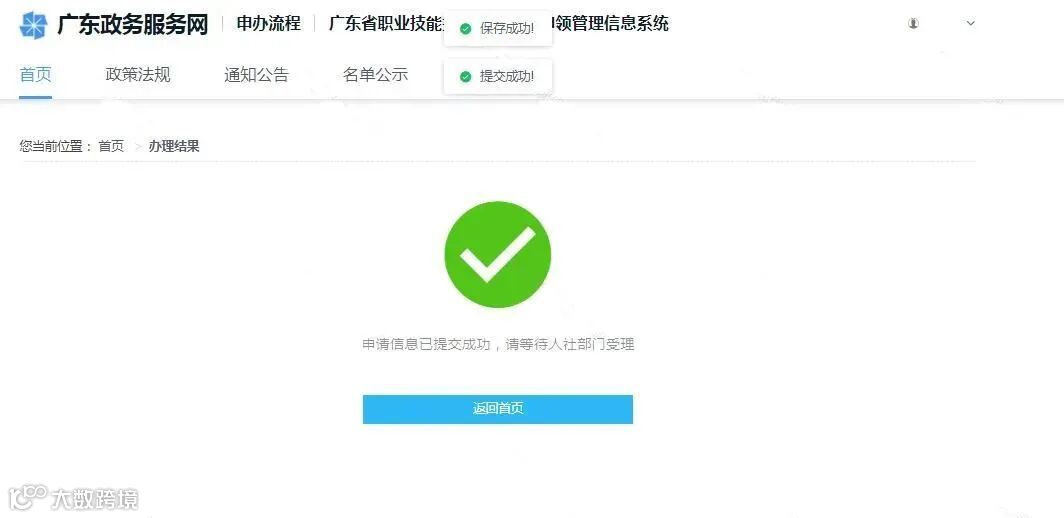1064x518 pixels.
Task: Open the 通知公告 tab
Action: point(256,75)
